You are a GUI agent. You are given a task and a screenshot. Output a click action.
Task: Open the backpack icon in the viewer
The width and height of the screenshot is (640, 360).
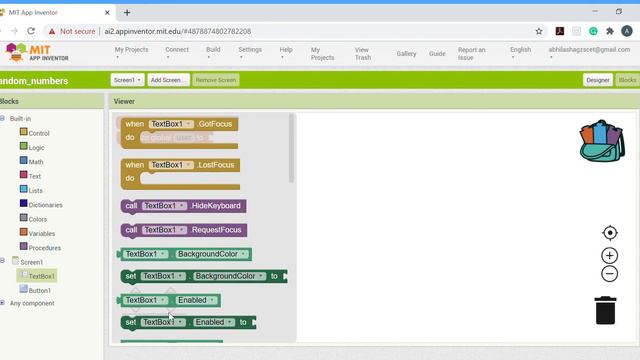pyautogui.click(x=602, y=141)
